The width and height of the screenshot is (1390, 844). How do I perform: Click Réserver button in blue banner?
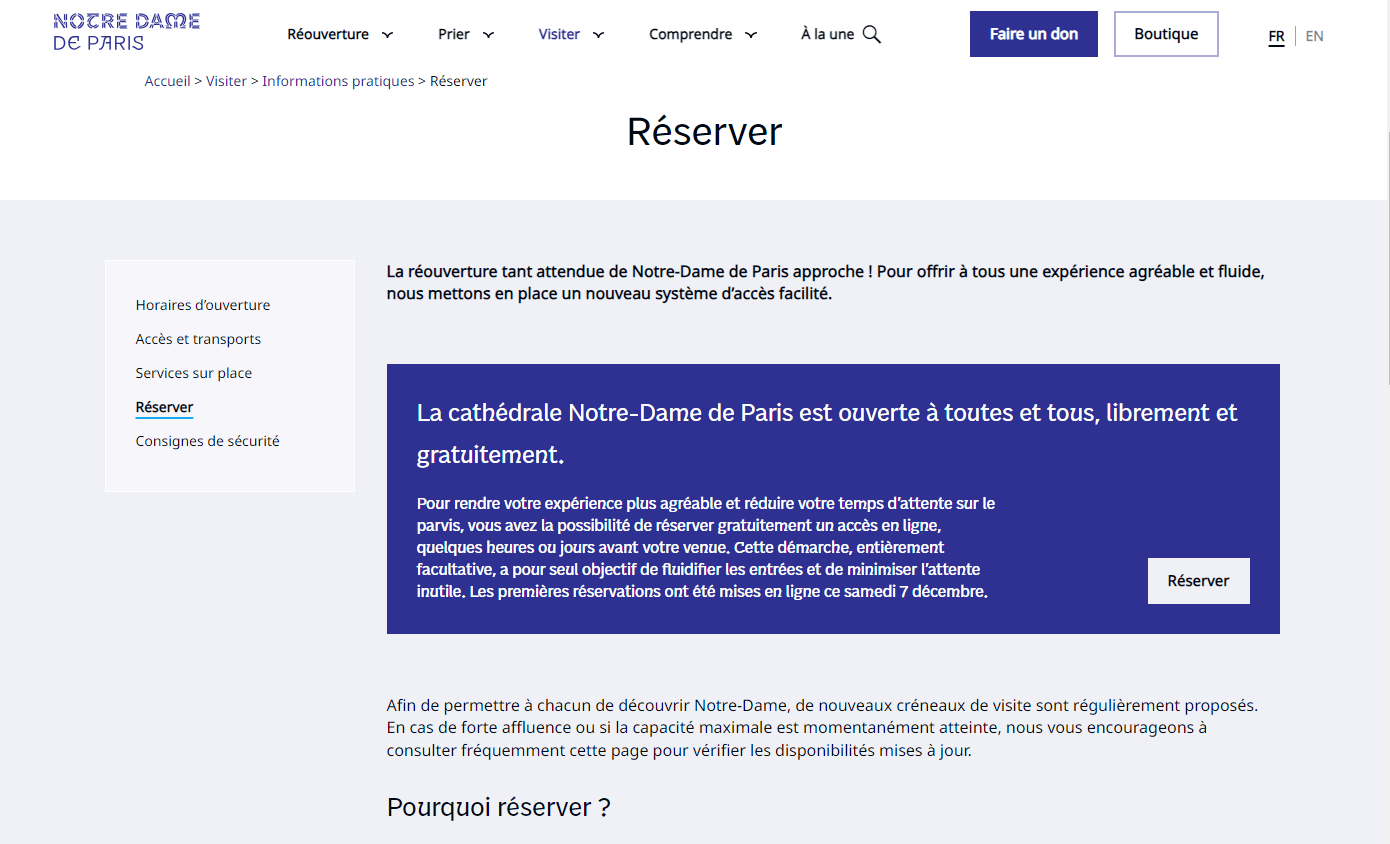1198,581
